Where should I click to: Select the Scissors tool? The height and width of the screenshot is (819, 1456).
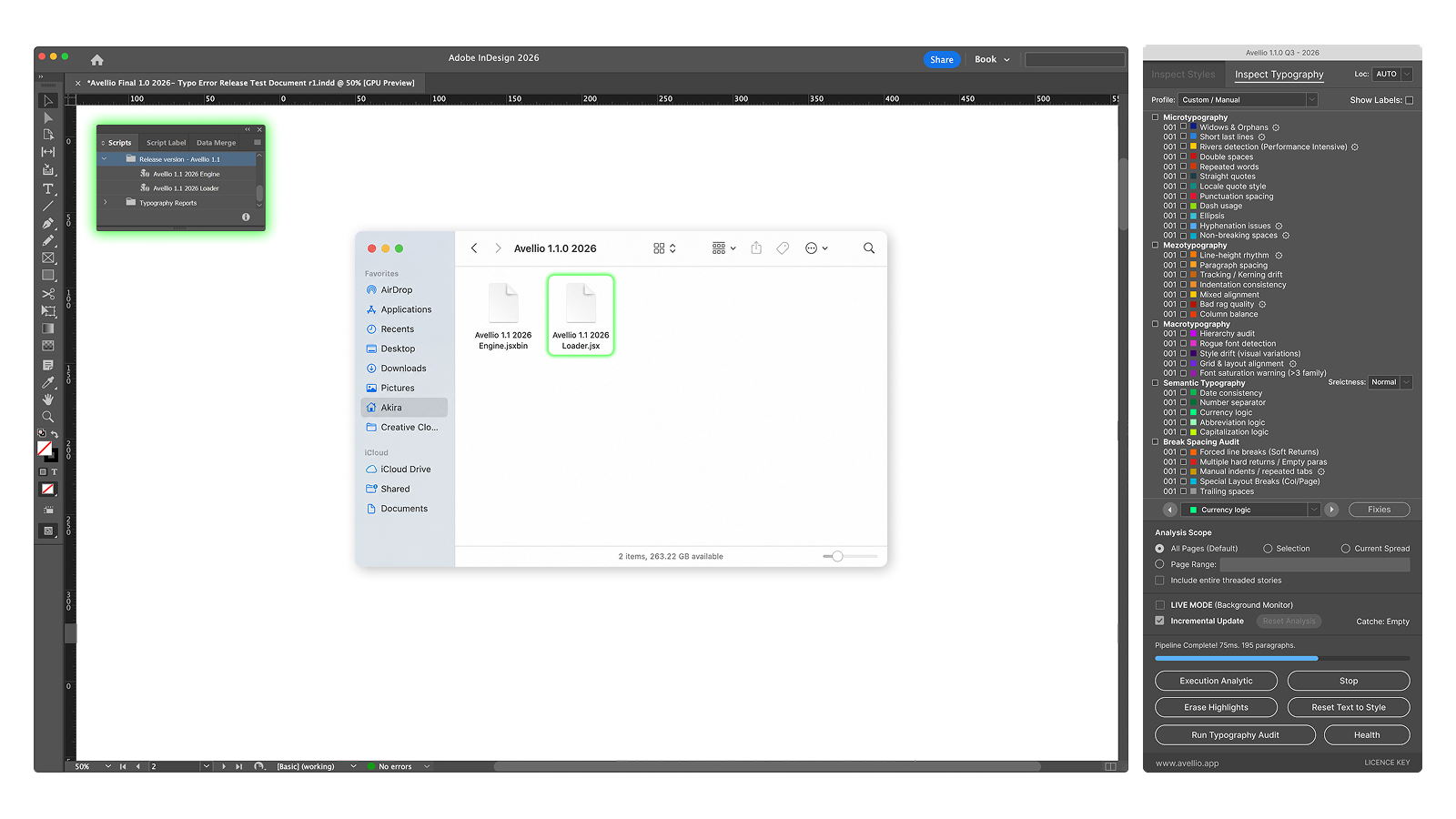tap(48, 294)
